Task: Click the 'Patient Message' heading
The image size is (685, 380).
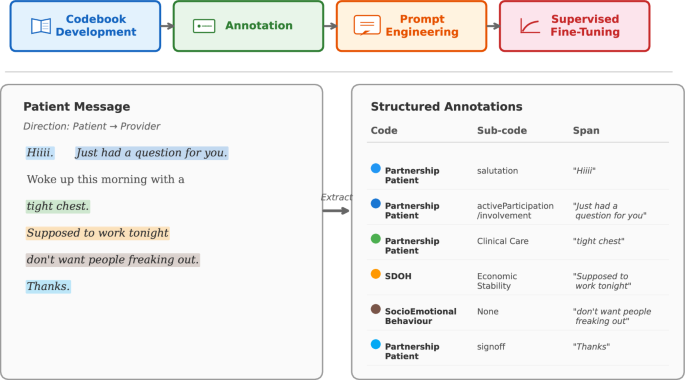Action: point(76,107)
